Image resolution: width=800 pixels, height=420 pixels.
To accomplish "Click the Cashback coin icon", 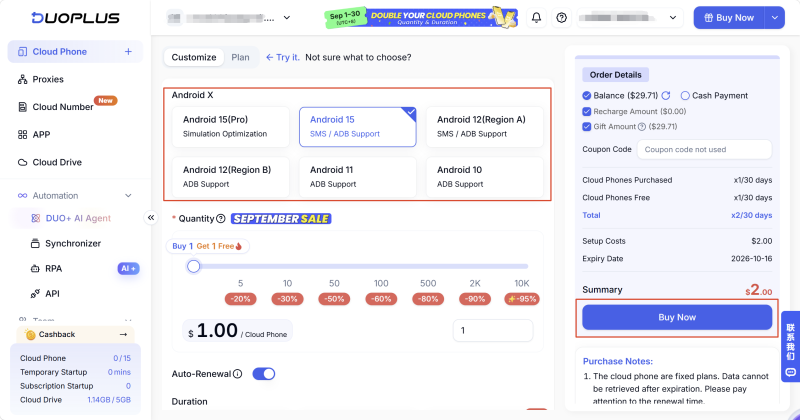I will pos(31,334).
